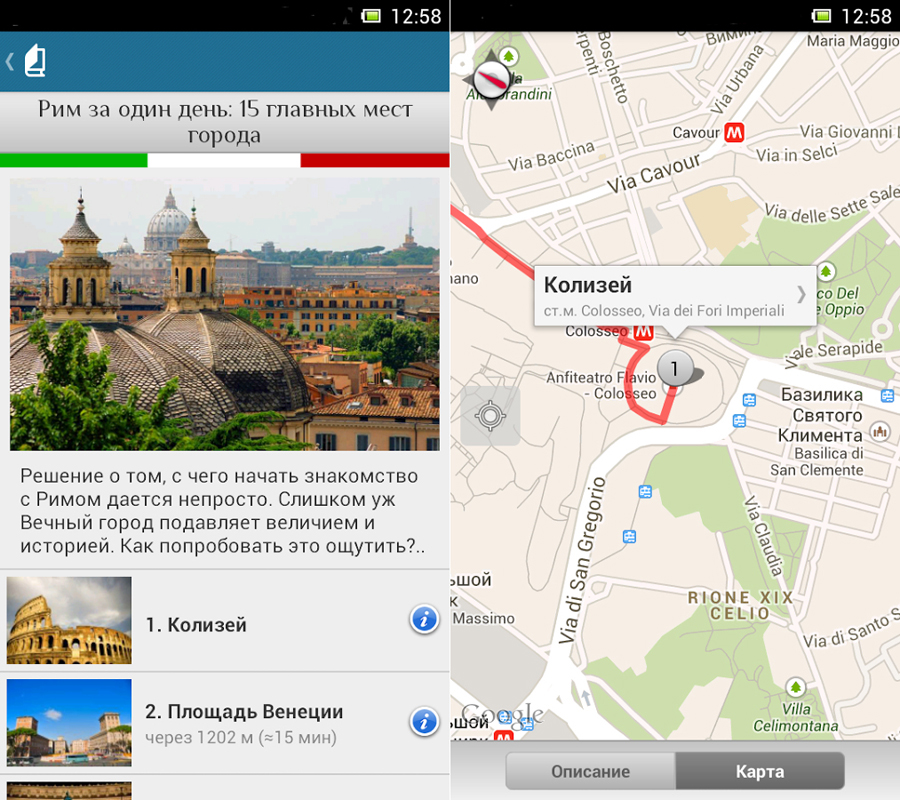Image resolution: width=900 pixels, height=800 pixels.
Task: Tap the Cavour metro station icon
Action: click(x=734, y=133)
